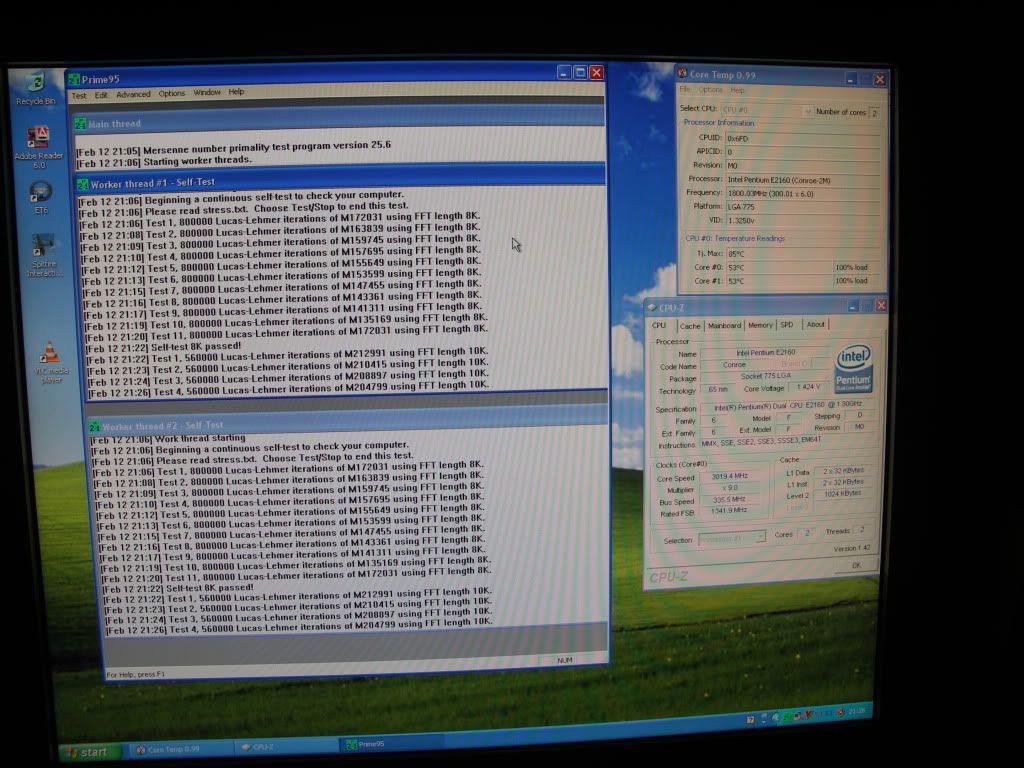Switch to the Mainboard tab in CPU-Z
Viewport: 1024px width, 768px height.
(724, 325)
